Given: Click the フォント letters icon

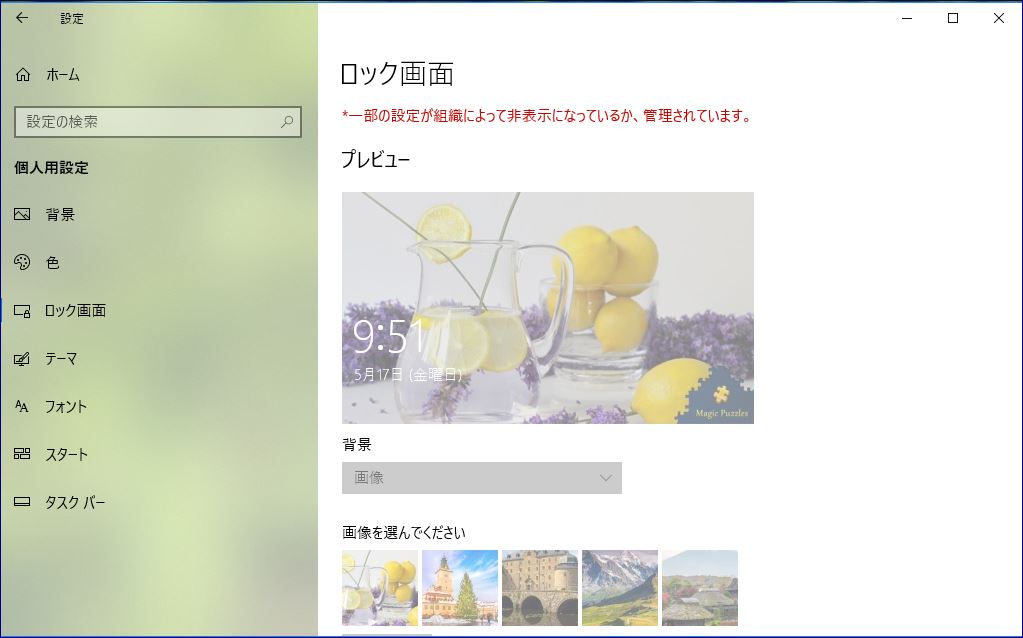Looking at the screenshot, I should click(22, 406).
